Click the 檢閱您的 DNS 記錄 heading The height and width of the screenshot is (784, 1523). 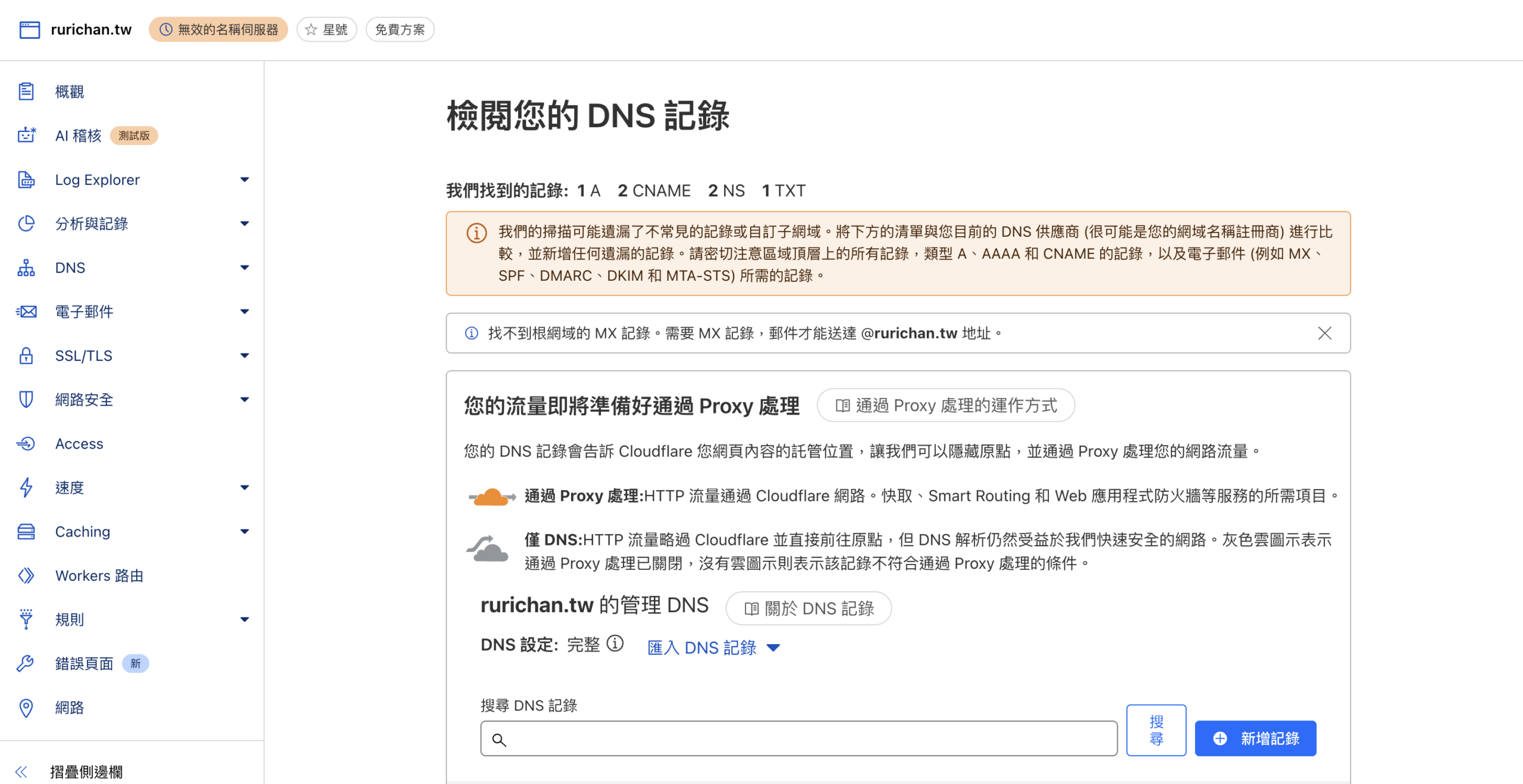click(x=588, y=115)
